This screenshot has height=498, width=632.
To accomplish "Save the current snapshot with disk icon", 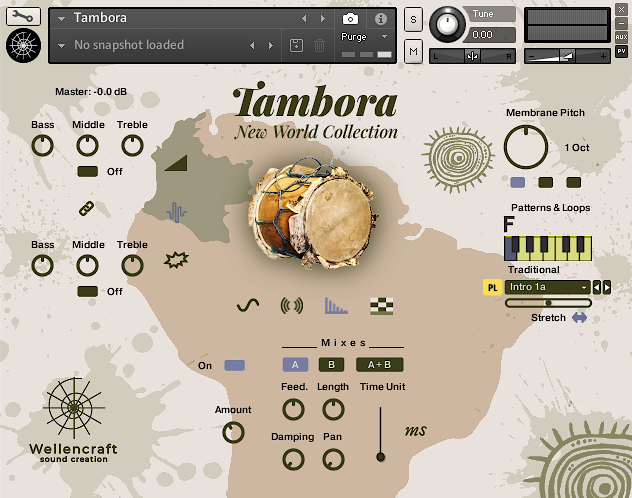I will [x=296, y=45].
